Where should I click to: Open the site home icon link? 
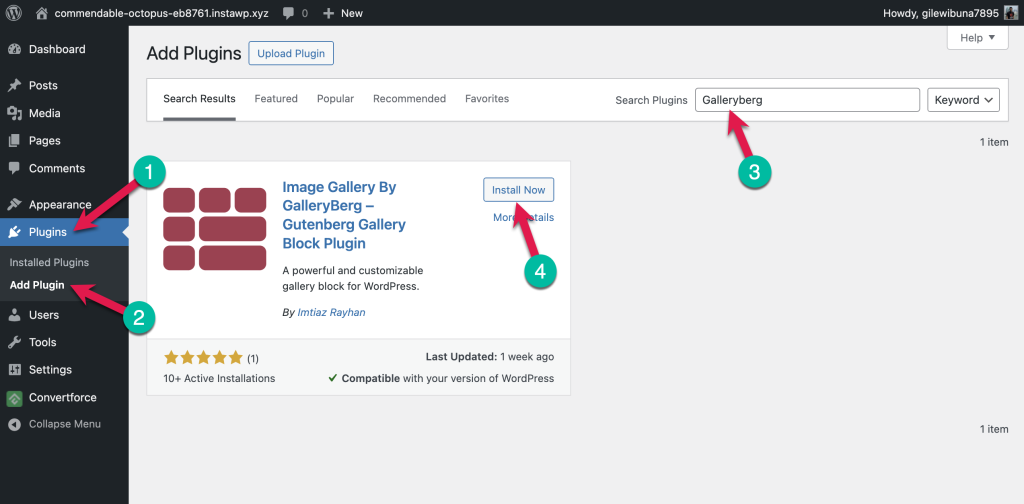[42, 14]
